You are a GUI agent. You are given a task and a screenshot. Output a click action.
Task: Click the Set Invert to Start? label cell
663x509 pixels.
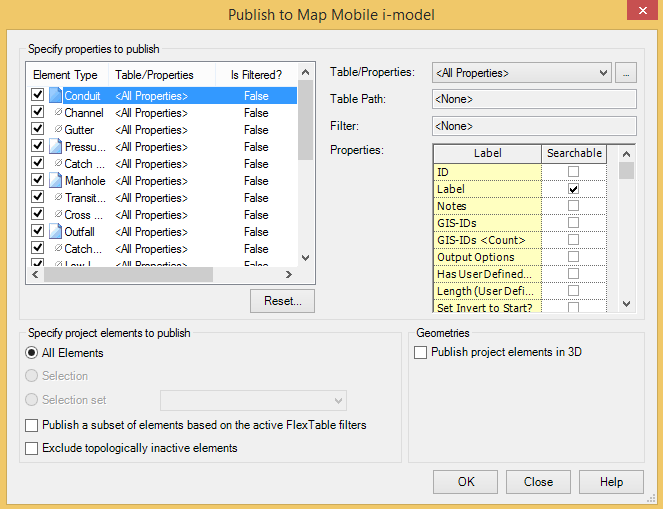click(x=488, y=307)
